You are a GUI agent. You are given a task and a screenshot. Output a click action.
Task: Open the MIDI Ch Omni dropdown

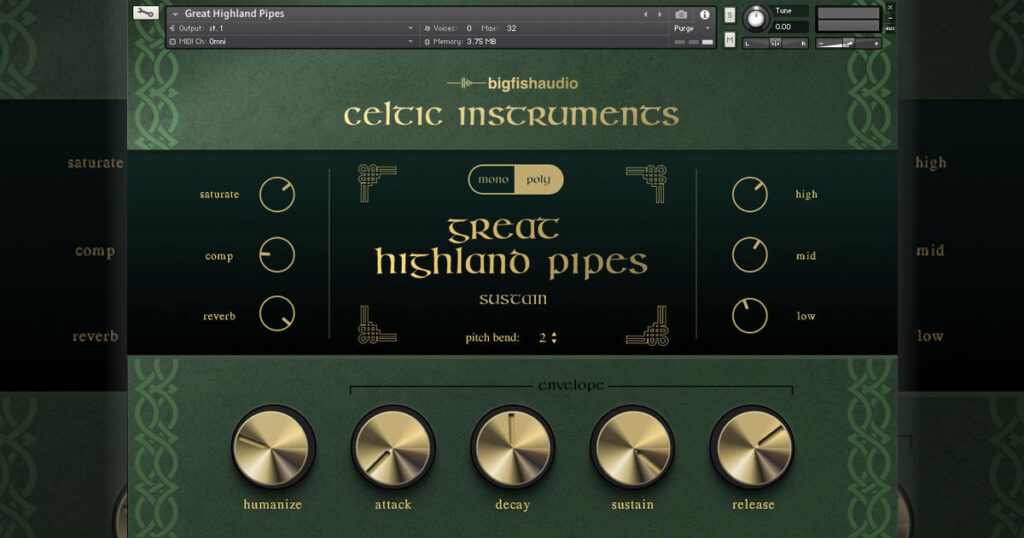click(x=291, y=41)
